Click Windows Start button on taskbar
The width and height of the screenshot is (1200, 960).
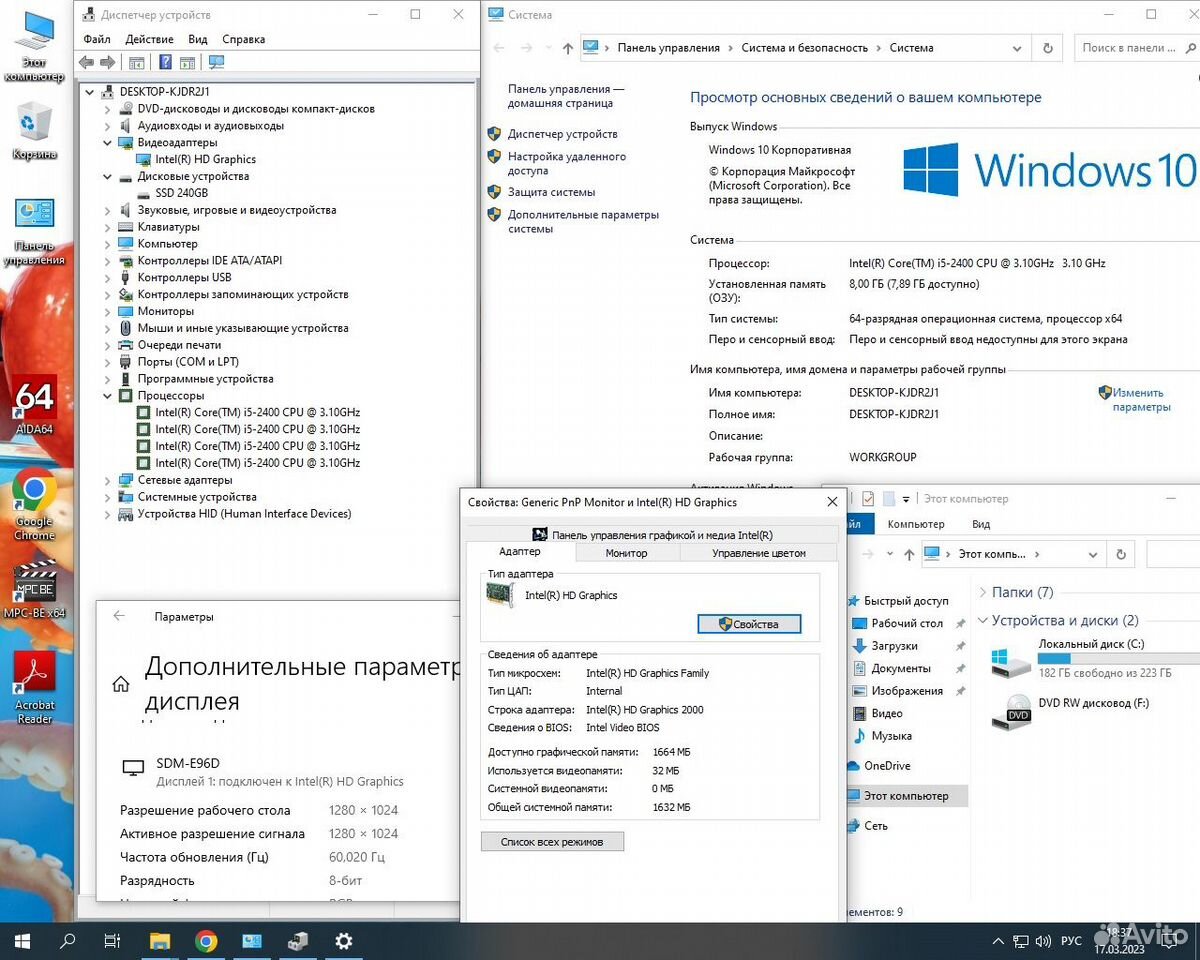22,941
